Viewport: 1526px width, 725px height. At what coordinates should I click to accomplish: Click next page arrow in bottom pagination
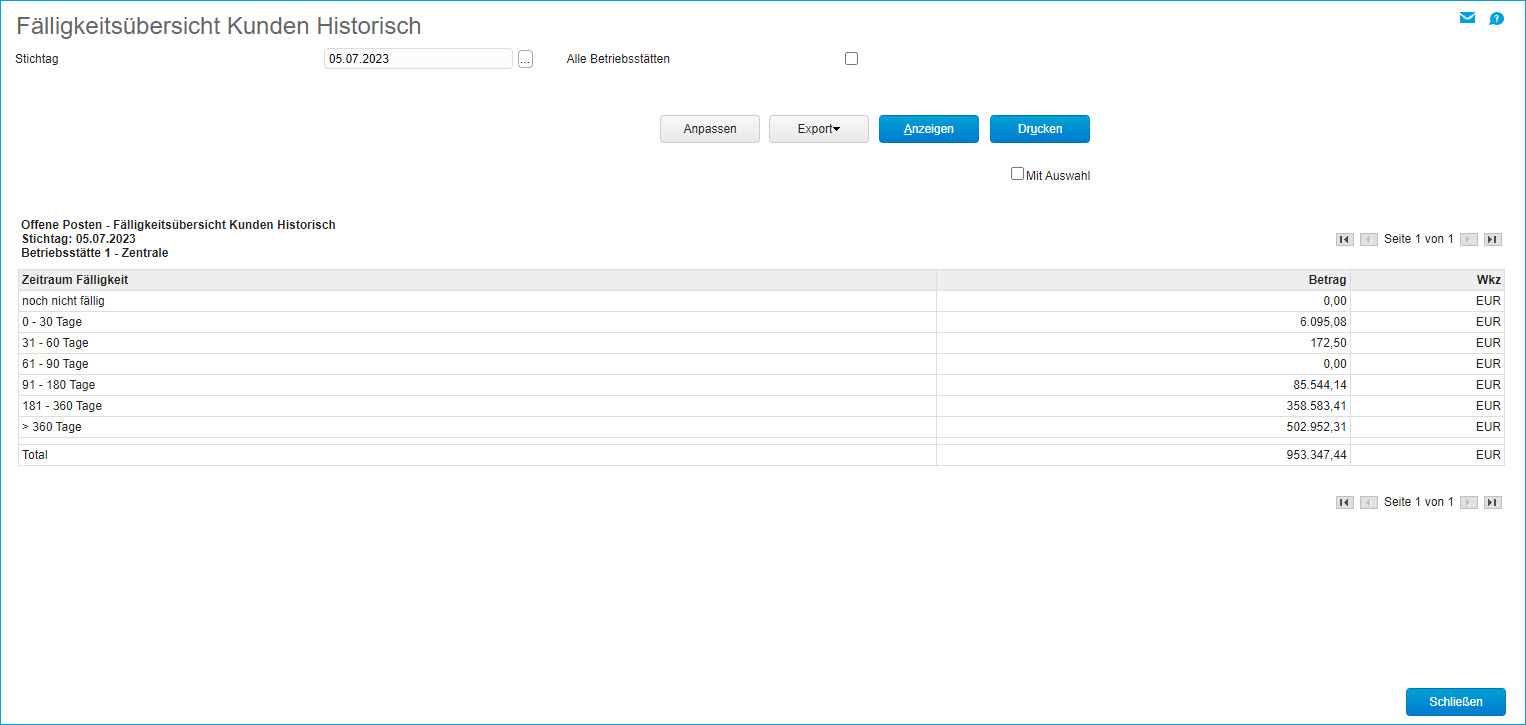click(1468, 503)
